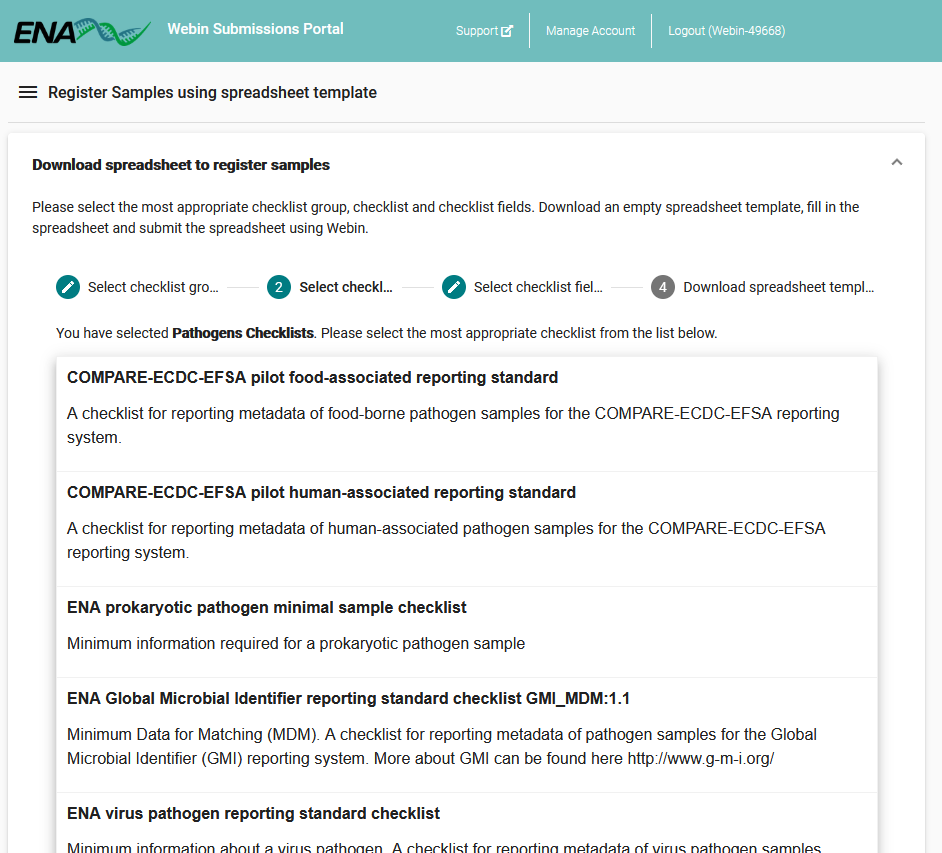Click 'Minimum information required for a prokaryotic pathogen sample'
942x853 pixels.
coord(296,643)
